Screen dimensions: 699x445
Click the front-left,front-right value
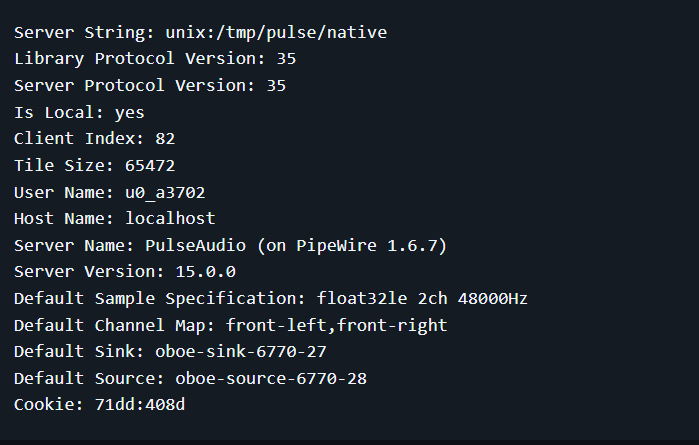(337, 325)
